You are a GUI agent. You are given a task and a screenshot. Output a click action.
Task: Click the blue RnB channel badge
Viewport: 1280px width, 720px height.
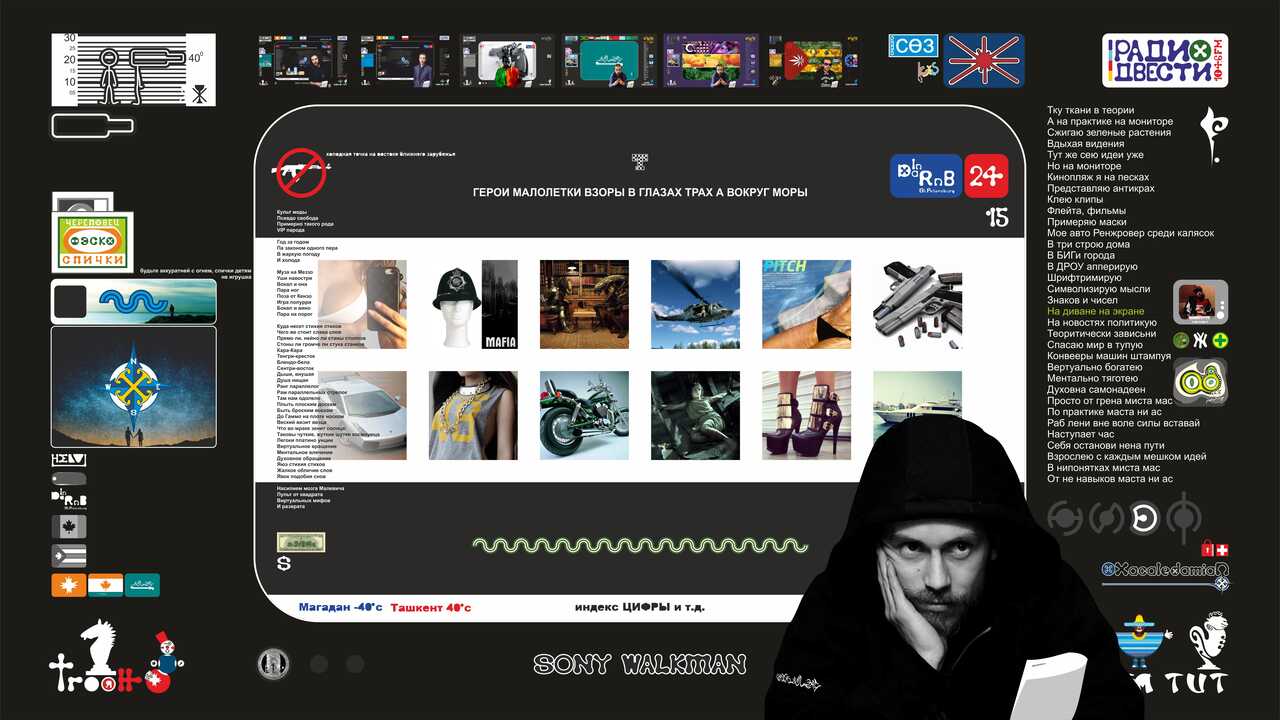pos(925,176)
